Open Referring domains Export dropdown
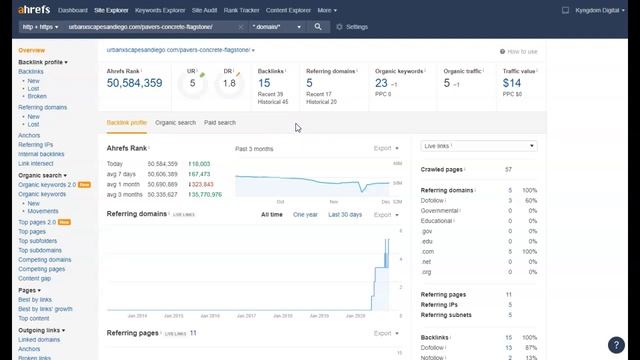The height and width of the screenshot is (360, 640). click(386, 215)
